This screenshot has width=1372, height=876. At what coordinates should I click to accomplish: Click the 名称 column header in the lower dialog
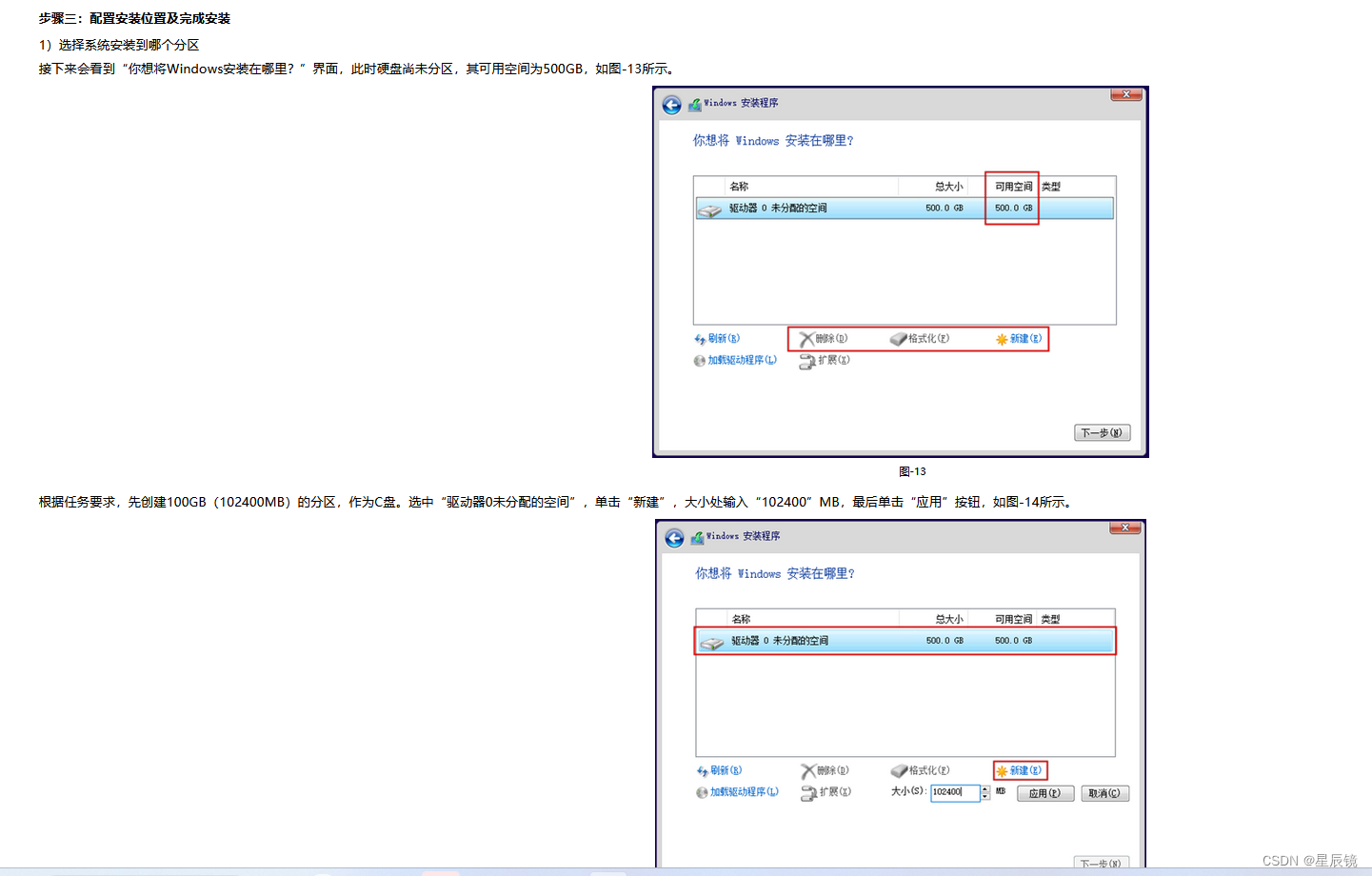(x=741, y=620)
